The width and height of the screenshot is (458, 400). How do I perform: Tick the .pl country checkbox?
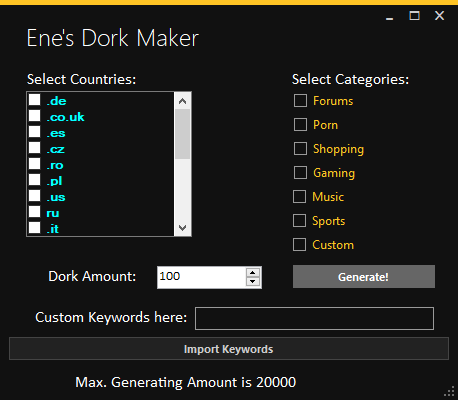click(35, 180)
